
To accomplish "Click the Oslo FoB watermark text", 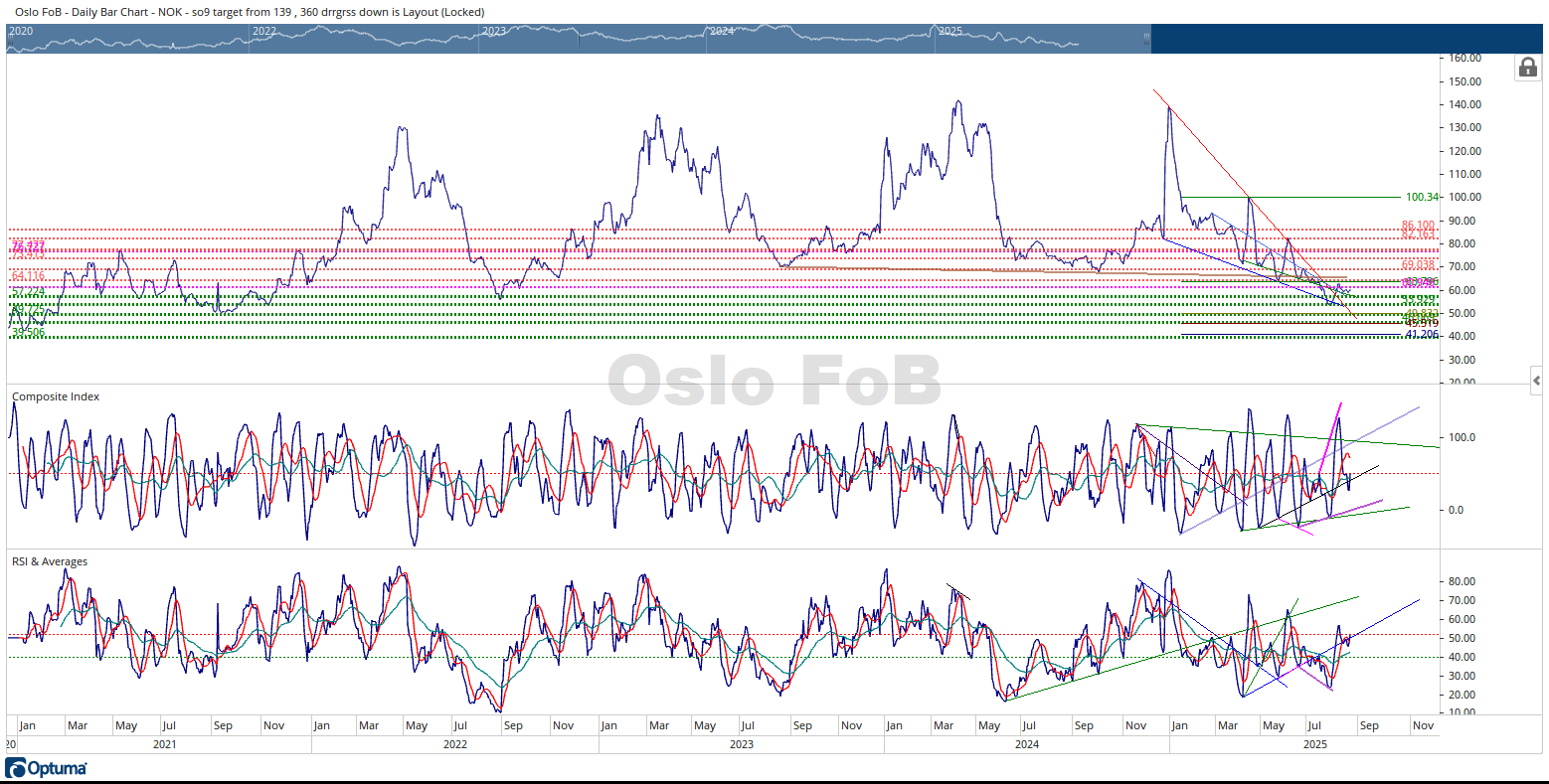I will click(x=774, y=382).
